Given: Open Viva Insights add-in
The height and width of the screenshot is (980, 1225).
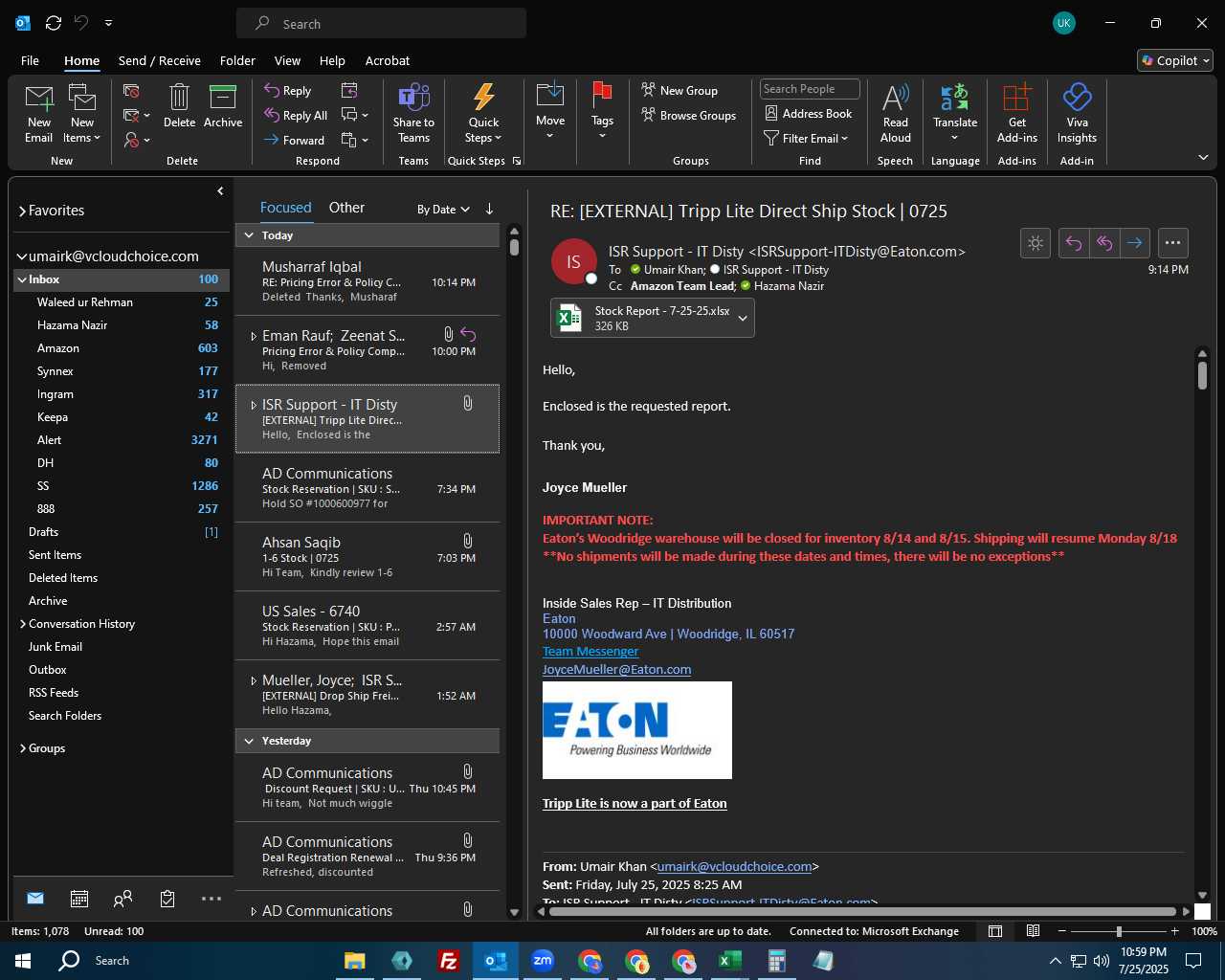Looking at the screenshot, I should click(x=1077, y=113).
